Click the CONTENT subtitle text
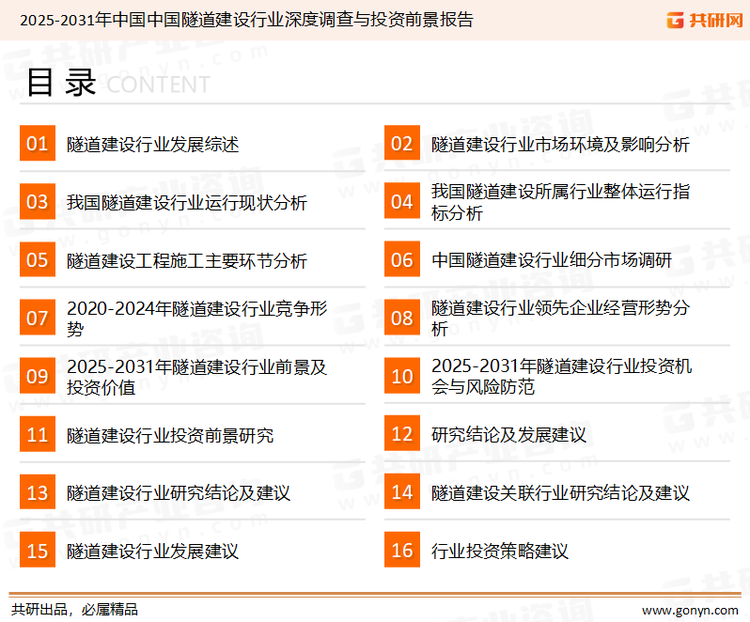The width and height of the screenshot is (750, 622). 158,85
